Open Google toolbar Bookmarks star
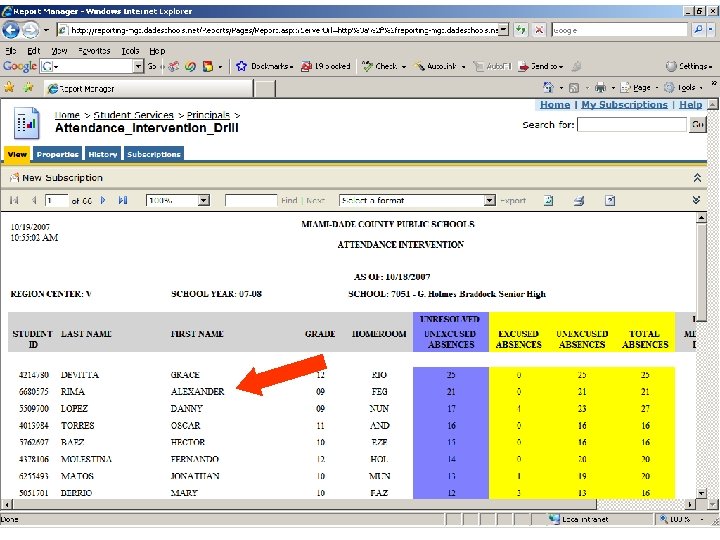This screenshot has height=540, width=720. [x=241, y=66]
